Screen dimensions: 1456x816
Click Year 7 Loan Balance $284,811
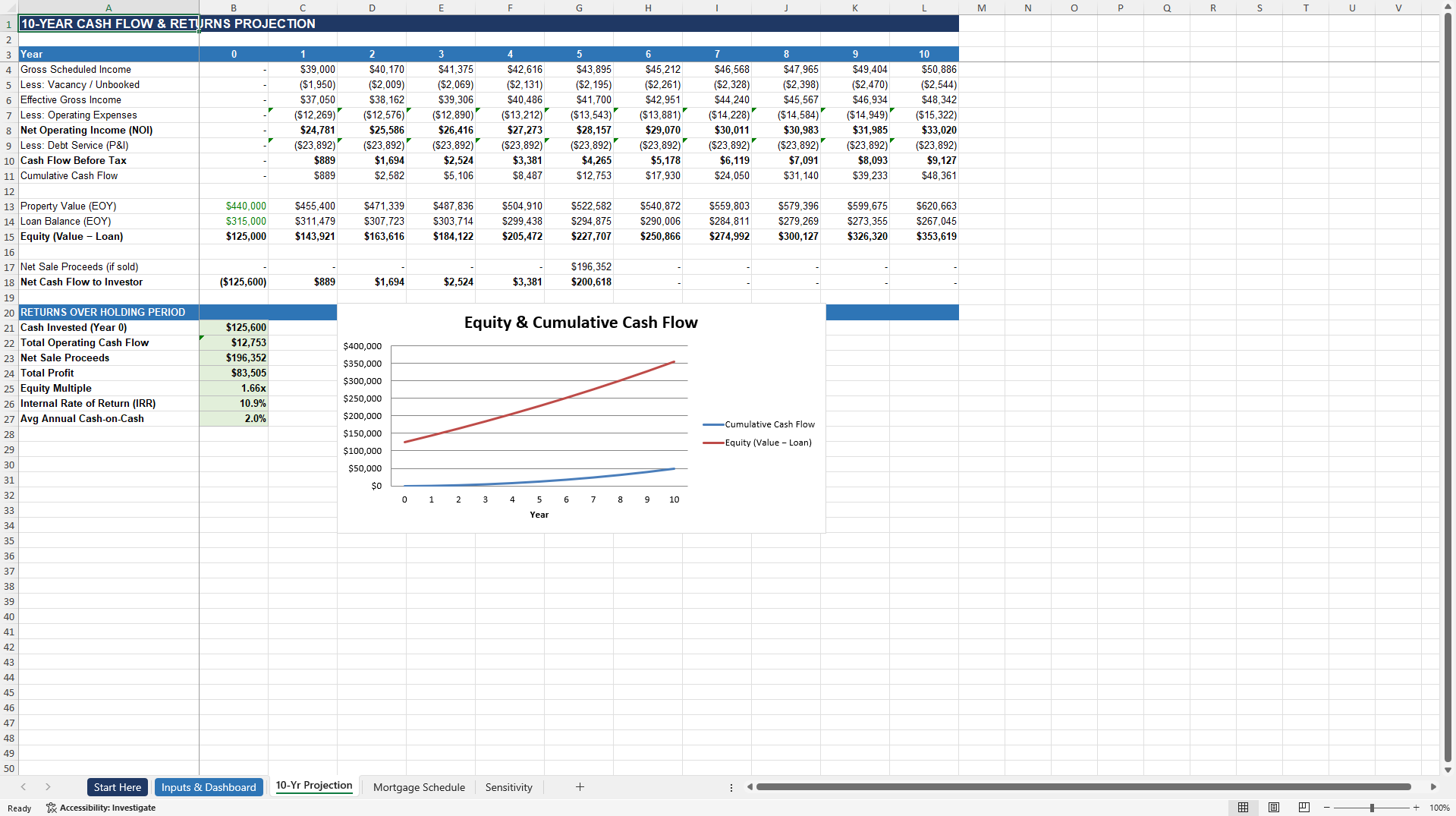[717, 221]
